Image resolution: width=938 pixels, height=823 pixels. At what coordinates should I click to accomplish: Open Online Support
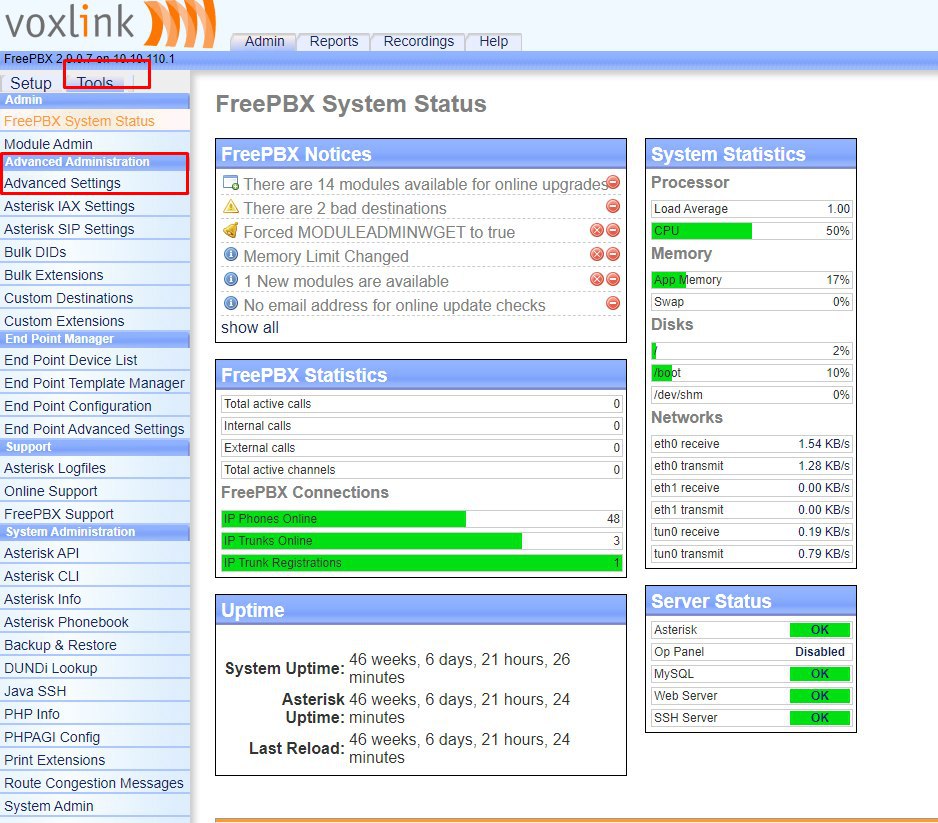click(x=95, y=491)
